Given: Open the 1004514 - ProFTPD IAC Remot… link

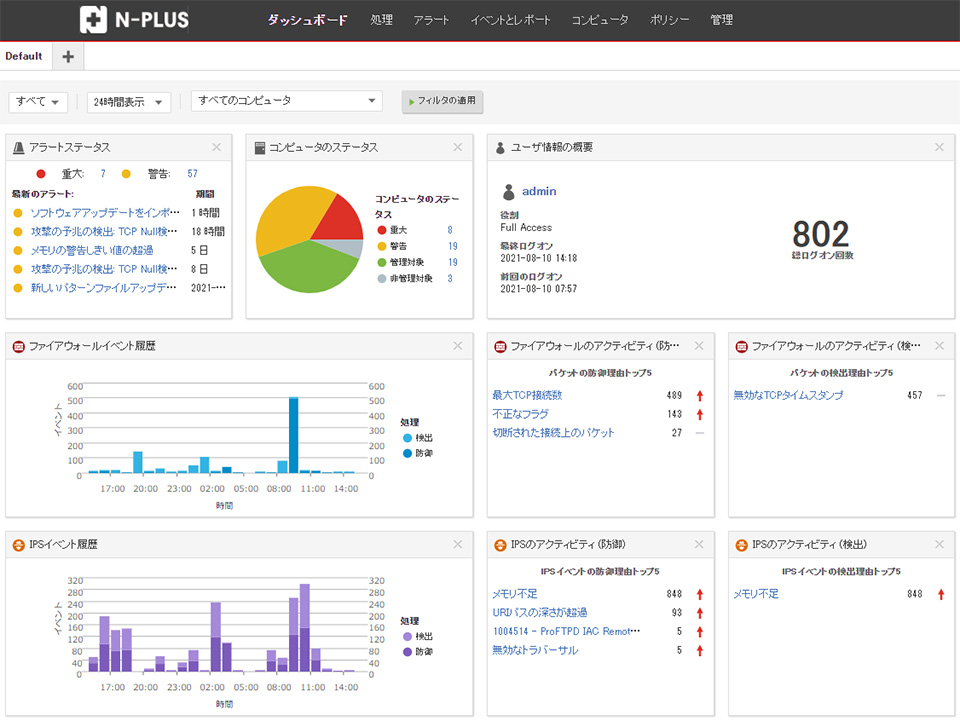Looking at the screenshot, I should point(566,632).
